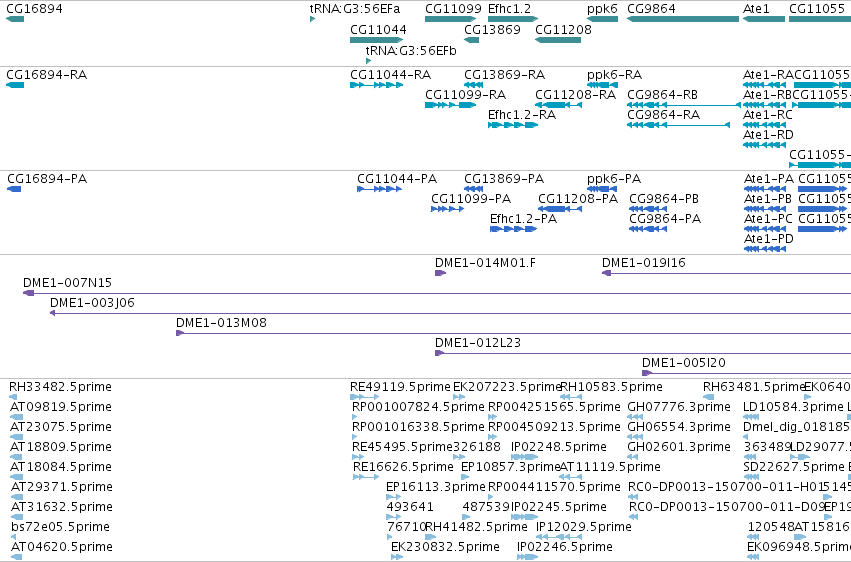Click the GH02601.3prime EST
Screen dimensions: 851x562
coord(632,457)
